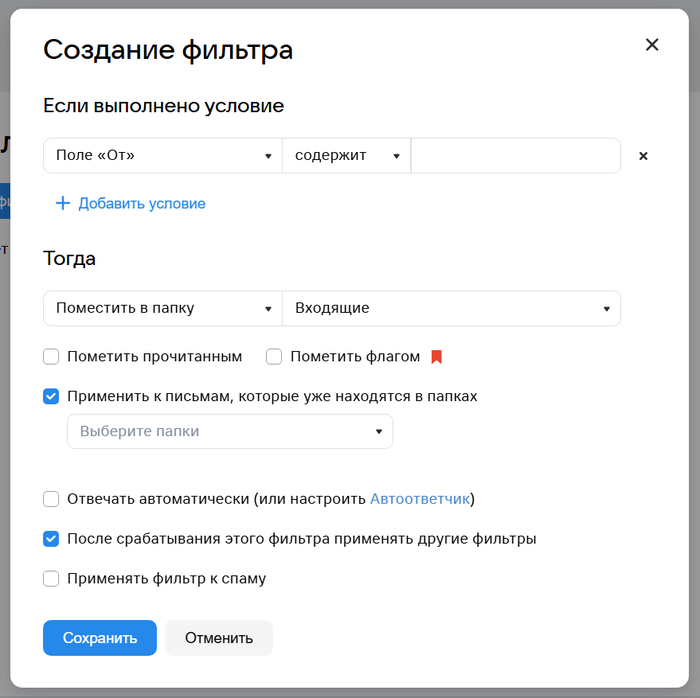Uncheck Применить к письмам в папках
700x698 pixels.
[51, 396]
